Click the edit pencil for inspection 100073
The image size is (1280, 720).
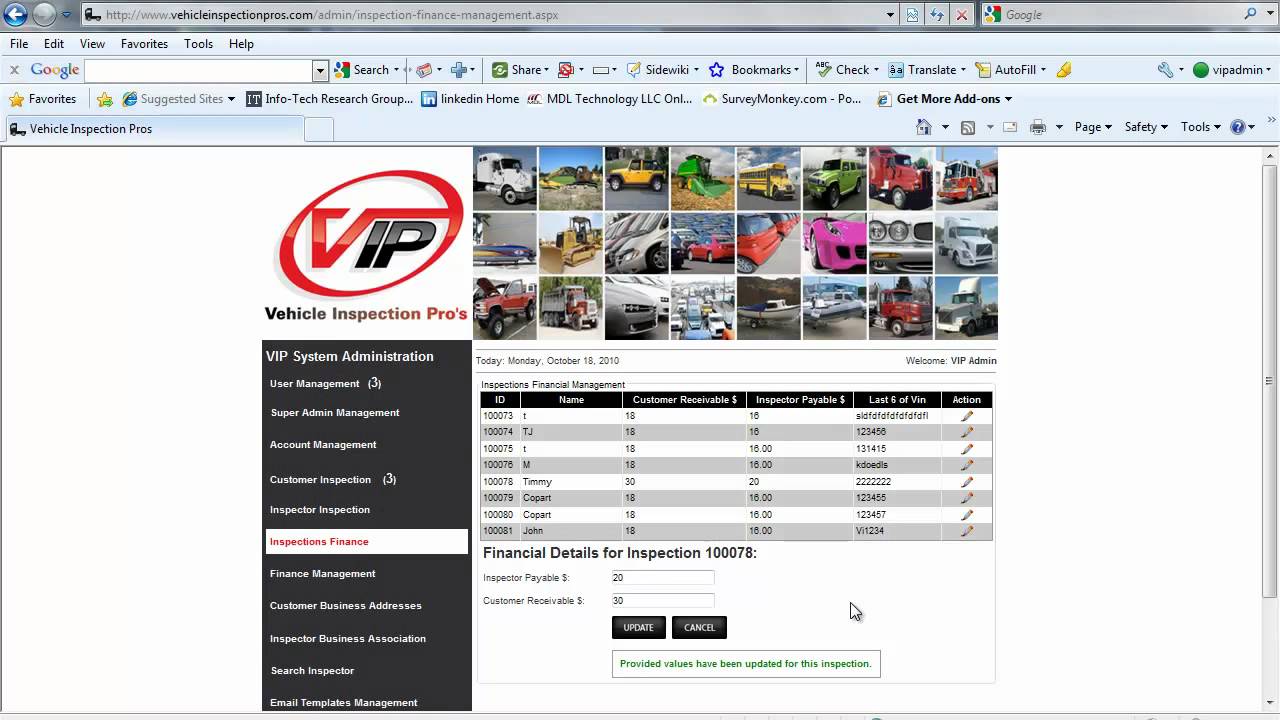point(967,416)
